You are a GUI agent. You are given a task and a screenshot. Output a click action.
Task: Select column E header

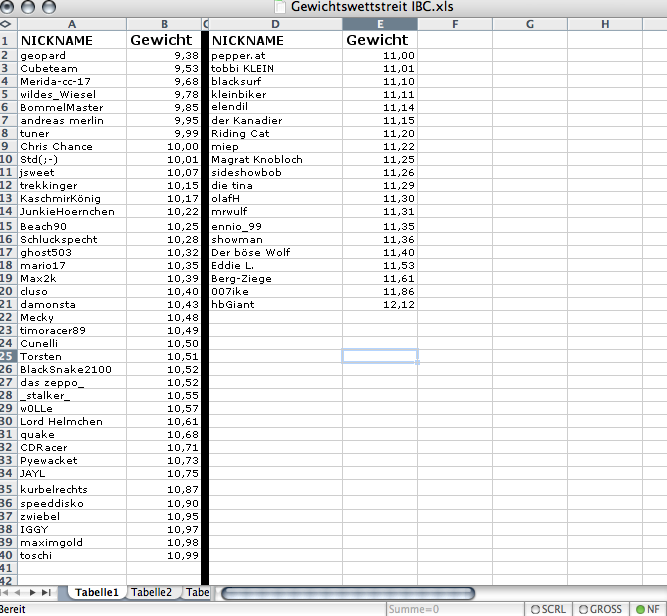click(x=379, y=23)
